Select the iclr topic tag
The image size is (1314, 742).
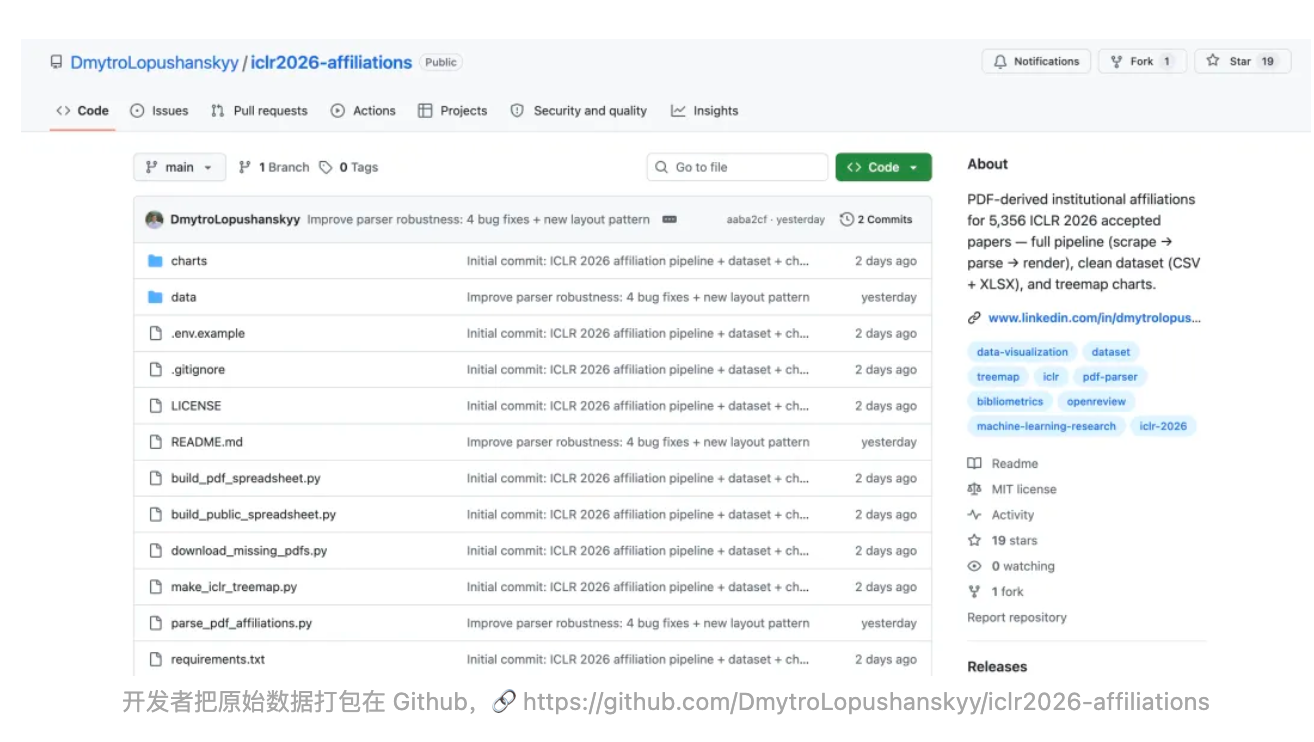point(1051,377)
